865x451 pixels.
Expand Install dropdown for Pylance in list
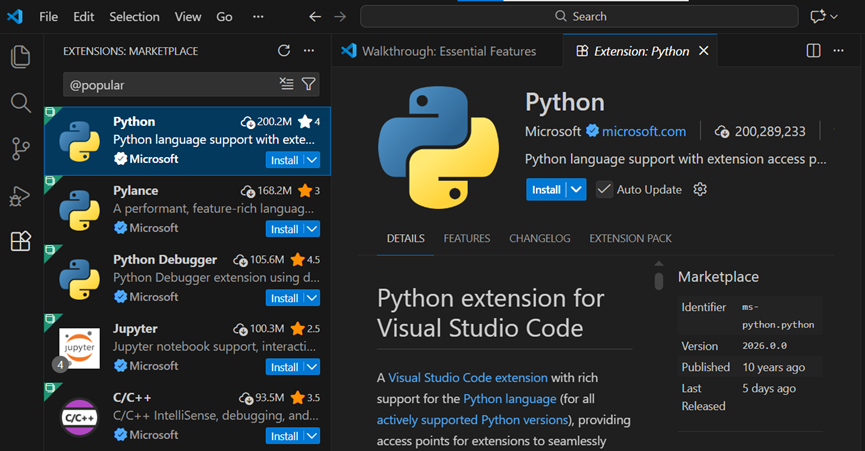(312, 229)
